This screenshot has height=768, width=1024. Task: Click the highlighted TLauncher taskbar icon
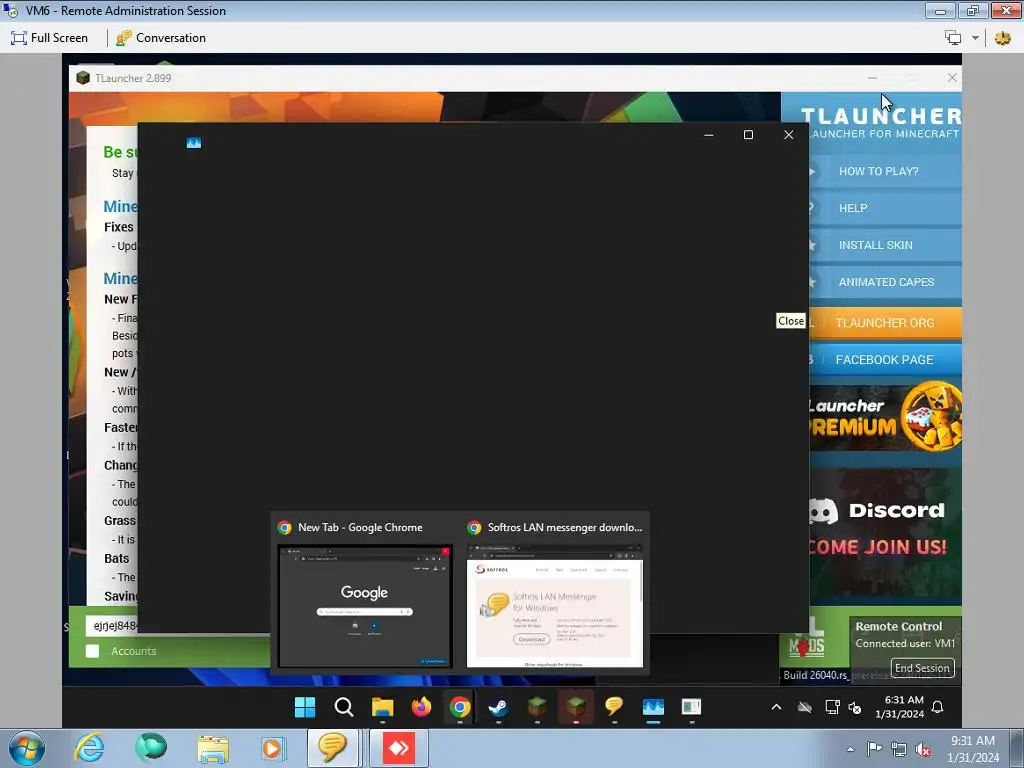[575, 707]
